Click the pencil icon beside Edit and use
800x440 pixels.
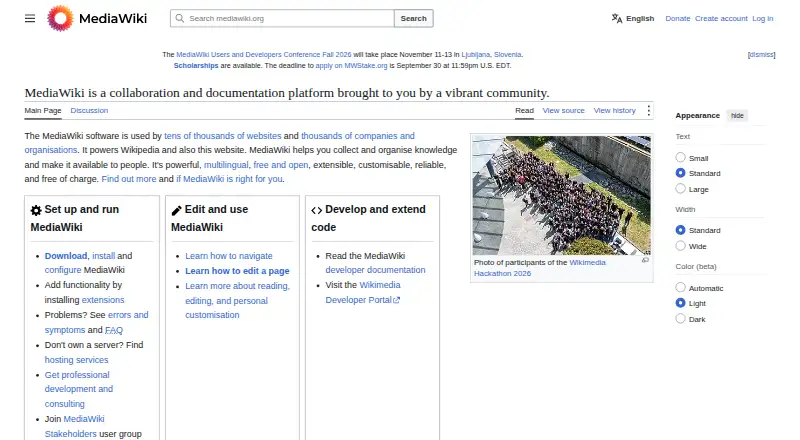point(177,210)
